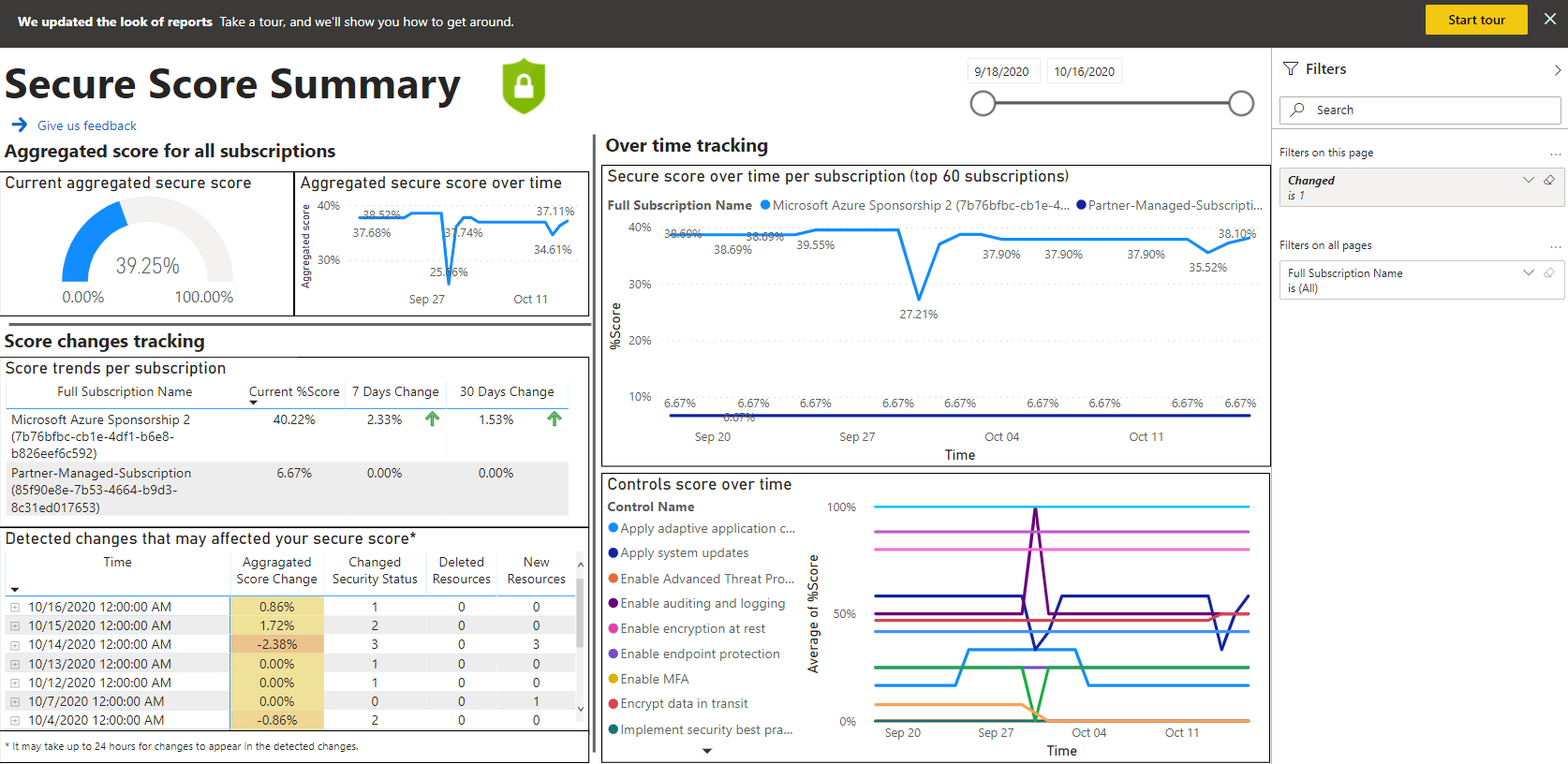Click the left handle of date range slider
This screenshot has height=764, width=1568.
point(983,104)
